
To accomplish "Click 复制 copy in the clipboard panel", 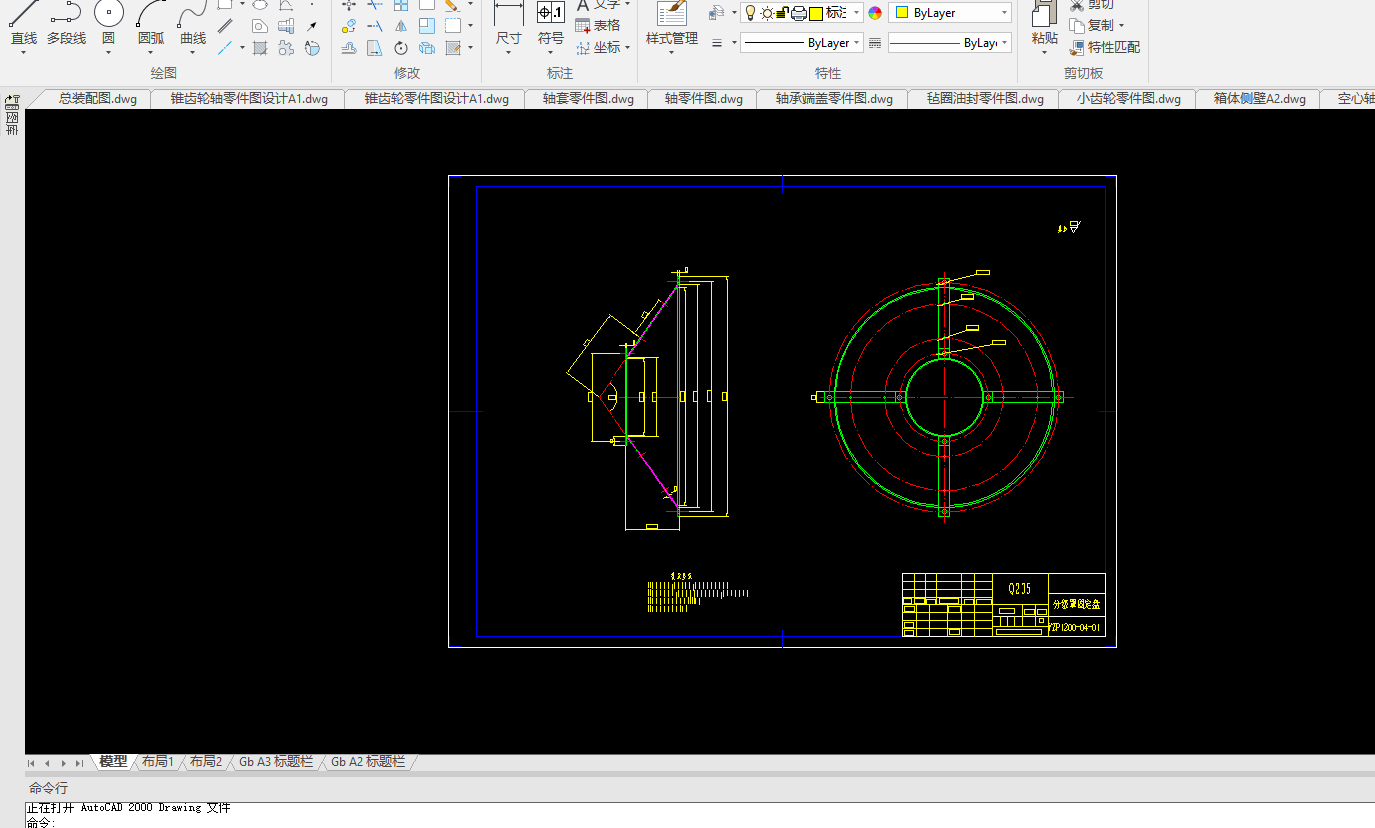I will pyautogui.click(x=1091, y=25).
